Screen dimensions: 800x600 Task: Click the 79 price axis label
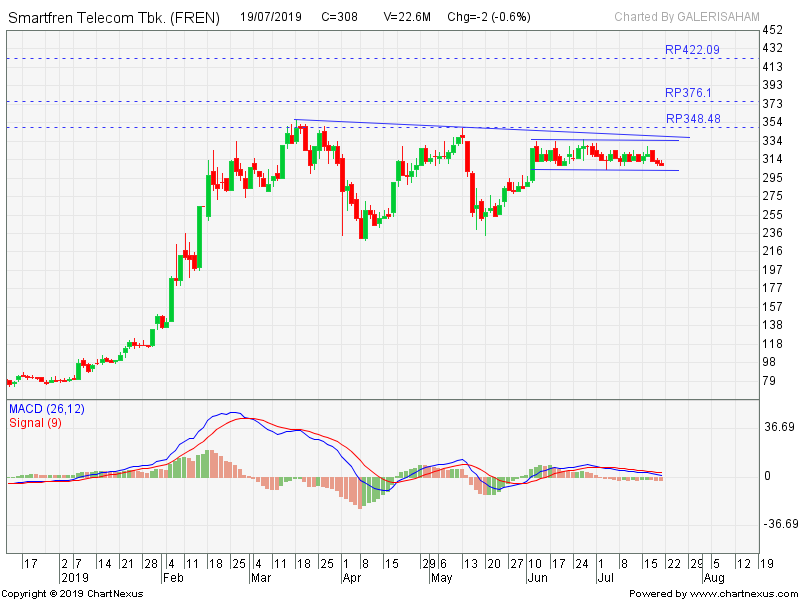pyautogui.click(x=769, y=381)
